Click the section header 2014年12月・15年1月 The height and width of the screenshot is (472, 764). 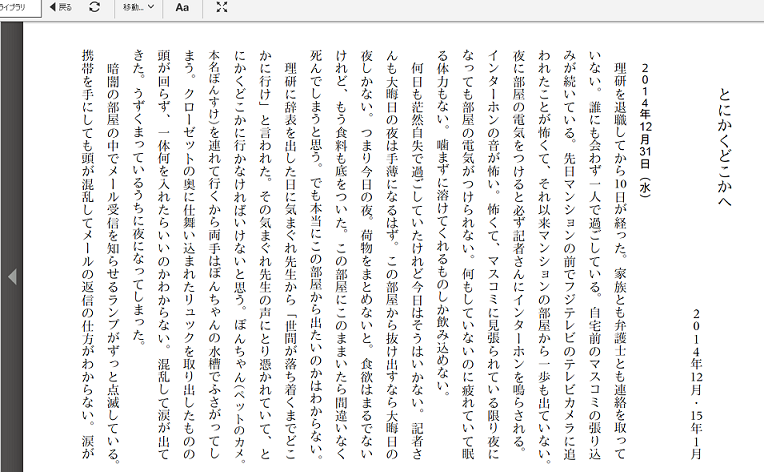click(x=696, y=384)
